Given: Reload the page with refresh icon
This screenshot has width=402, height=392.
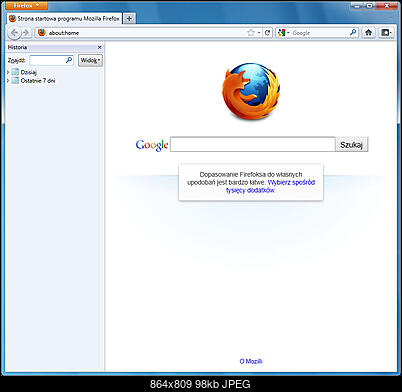Looking at the screenshot, I should point(267,33).
